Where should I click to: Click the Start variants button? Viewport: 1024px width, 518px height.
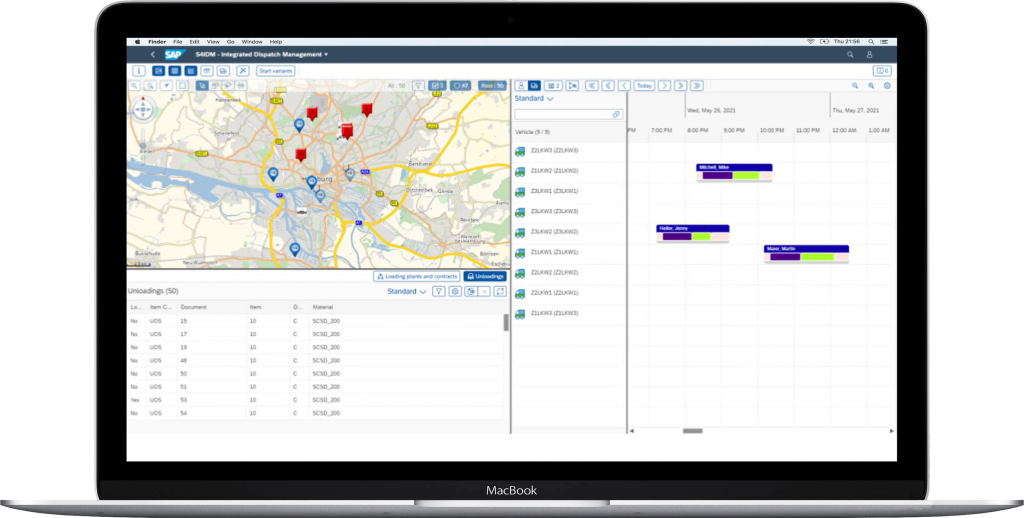pyautogui.click(x=275, y=71)
